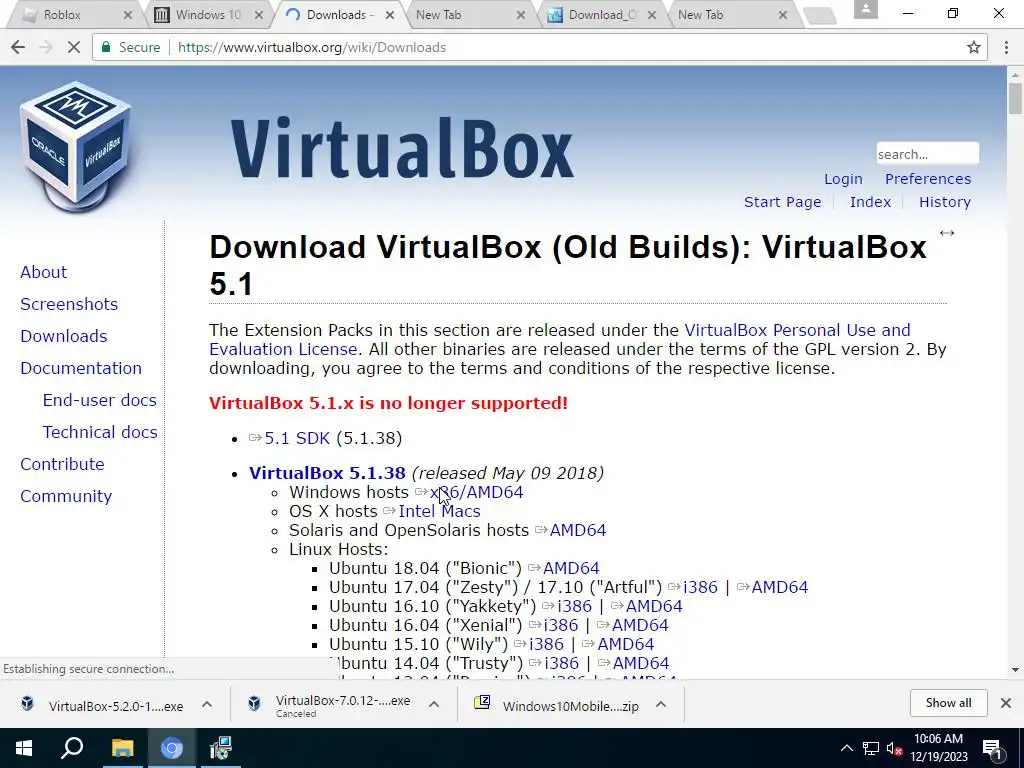Stop page loading with the X button
Screen dimensions: 1024x768
(x=74, y=47)
